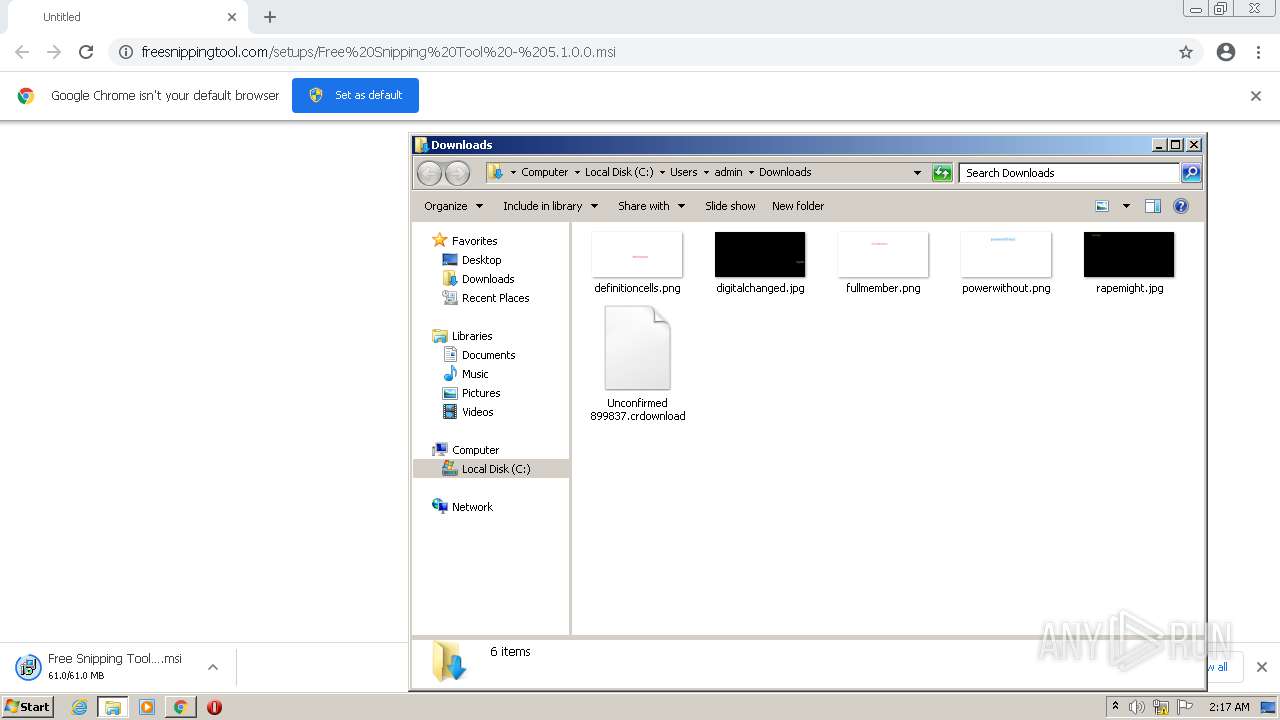
Task: Reload the Chrome page
Action: click(86, 52)
